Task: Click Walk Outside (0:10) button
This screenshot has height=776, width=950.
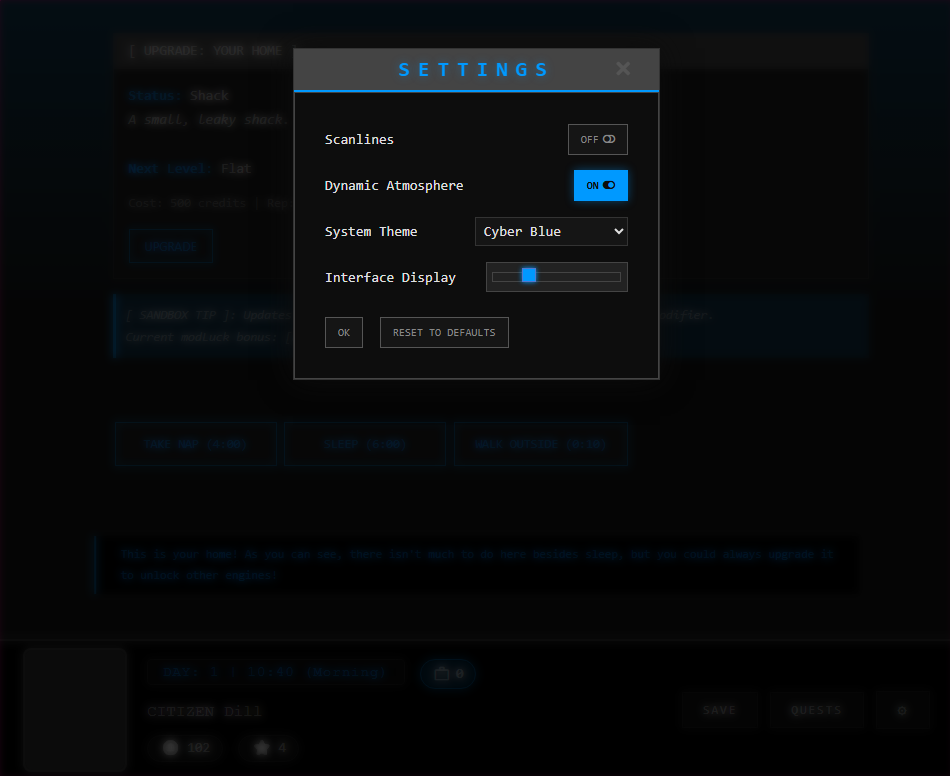Action: (540, 444)
